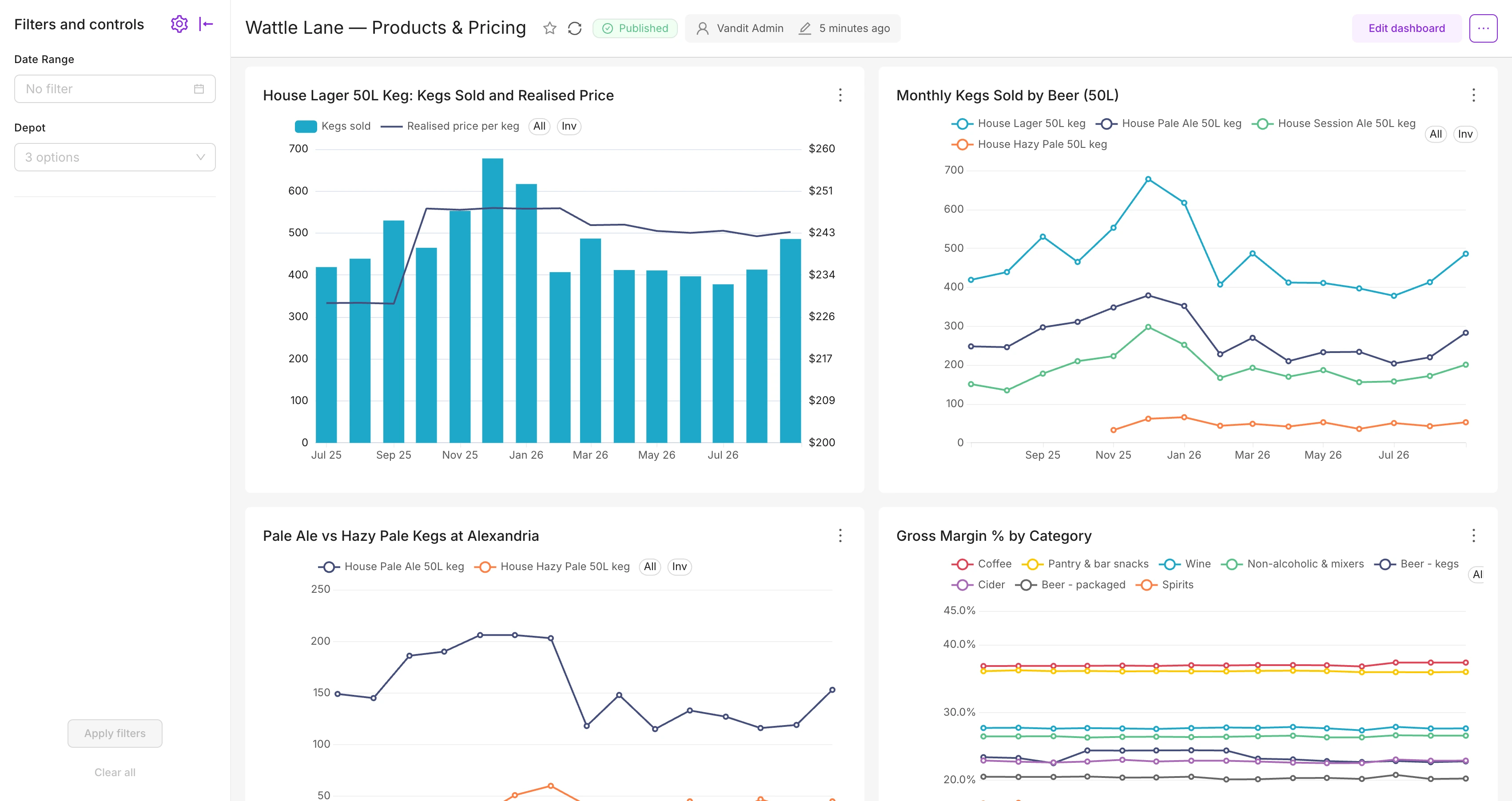Viewport: 1512px width, 801px height.
Task: Select All in Alexandria chart legend
Action: click(x=650, y=567)
